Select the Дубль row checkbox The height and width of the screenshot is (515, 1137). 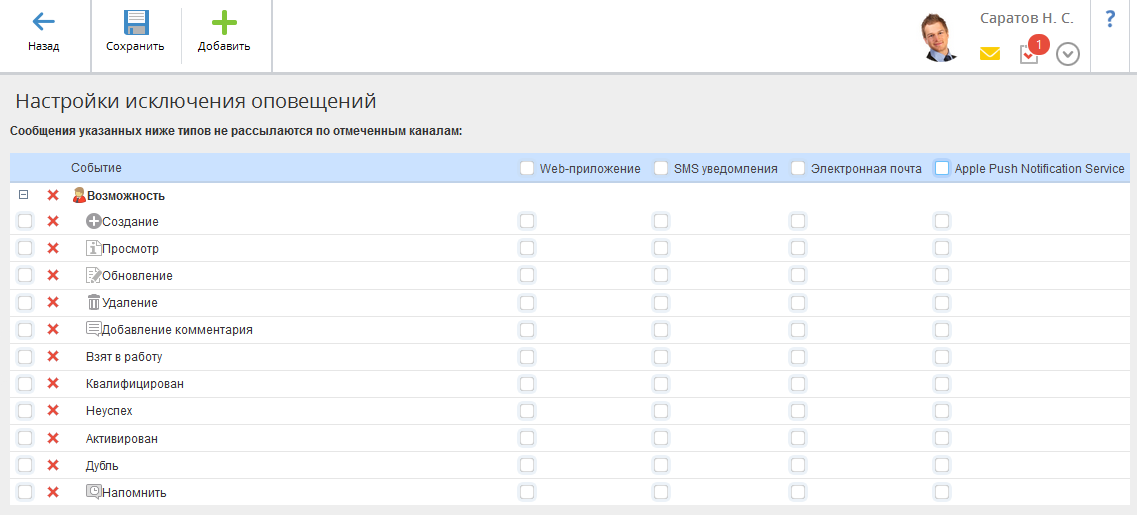25,465
